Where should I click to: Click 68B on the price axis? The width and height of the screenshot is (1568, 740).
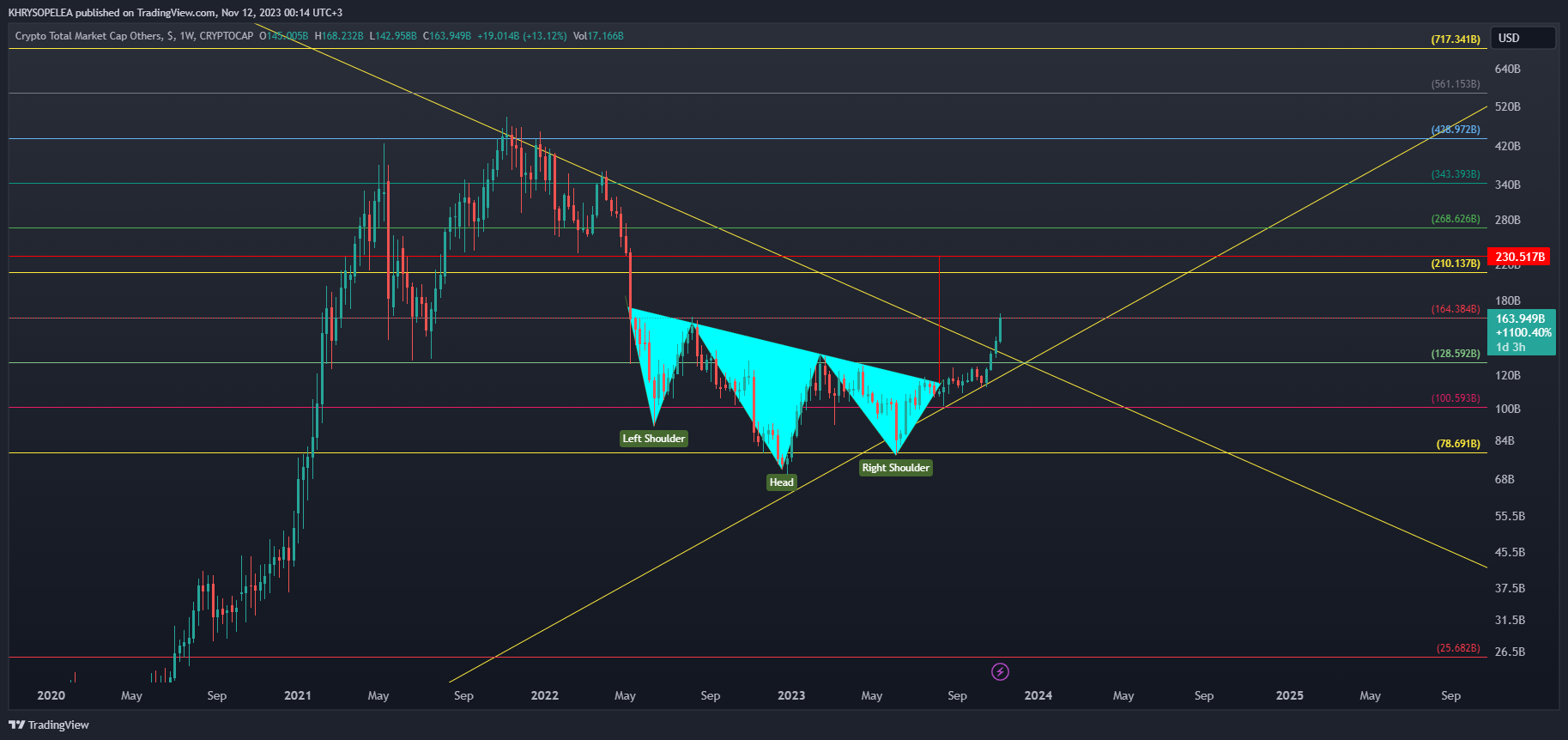(x=1504, y=479)
